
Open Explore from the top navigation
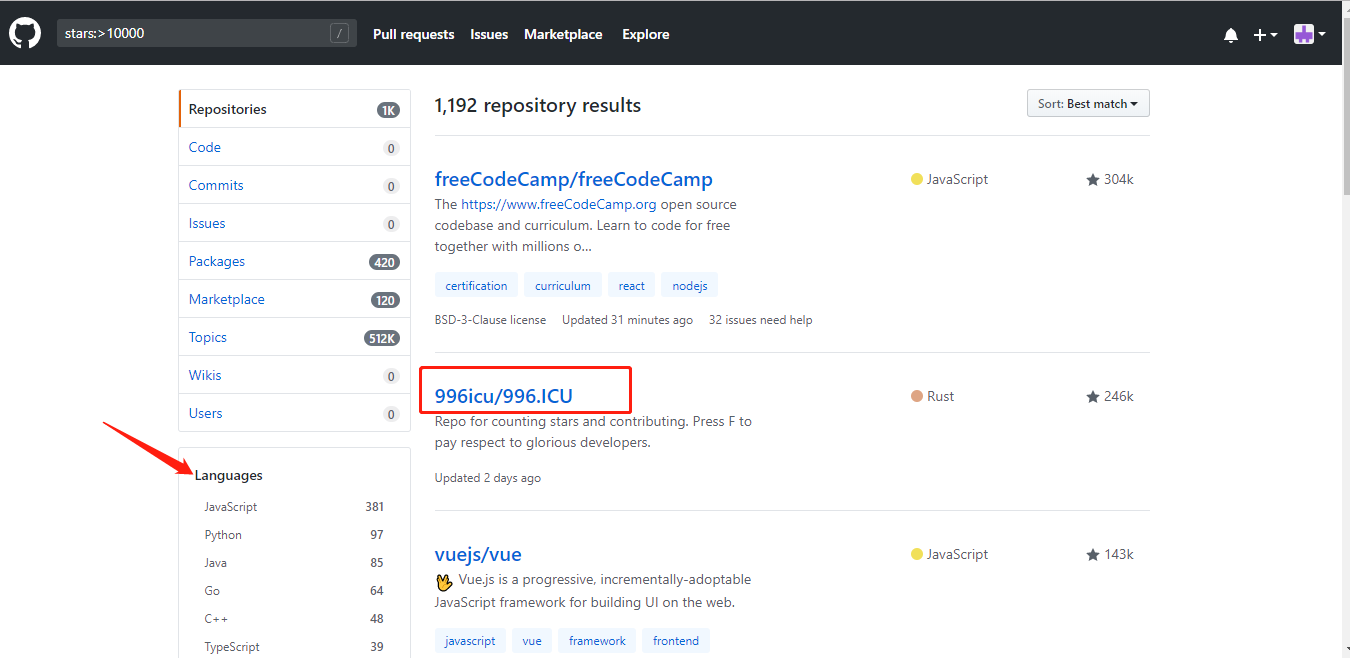[645, 34]
